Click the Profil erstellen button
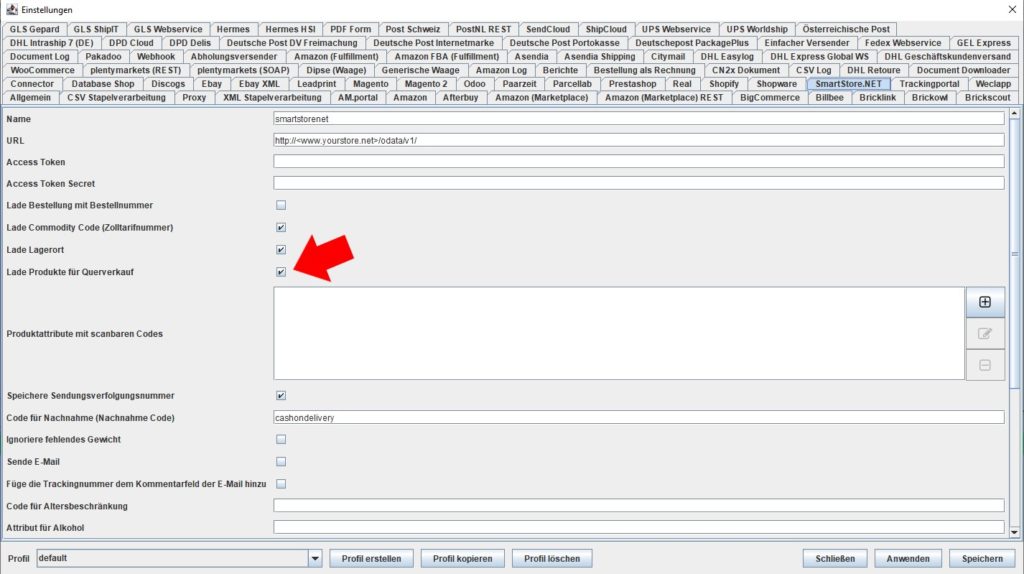 tap(372, 558)
